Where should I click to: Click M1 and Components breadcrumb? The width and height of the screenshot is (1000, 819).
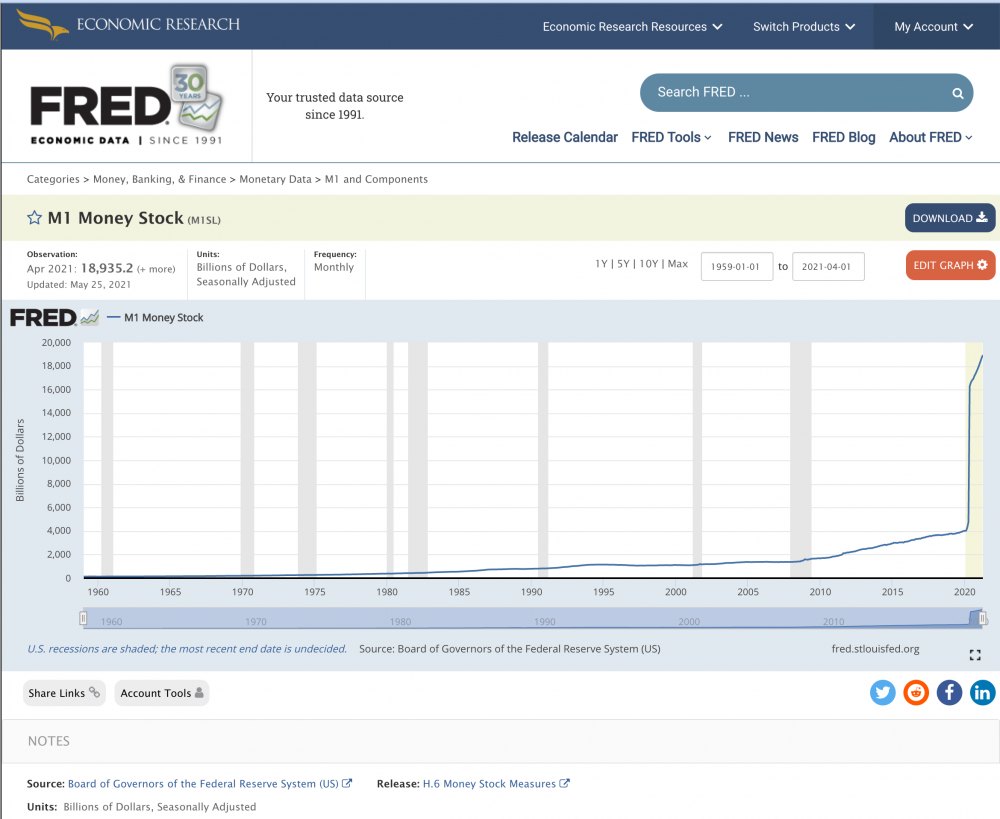click(x=376, y=179)
